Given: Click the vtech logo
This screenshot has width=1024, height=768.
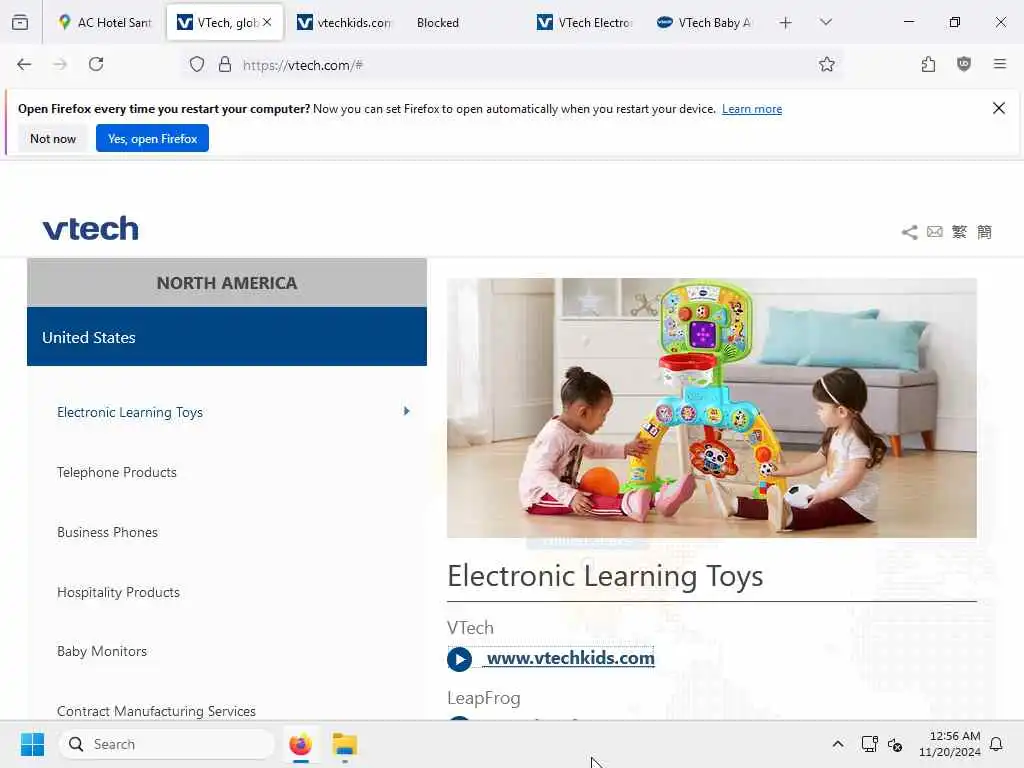Looking at the screenshot, I should (91, 229).
